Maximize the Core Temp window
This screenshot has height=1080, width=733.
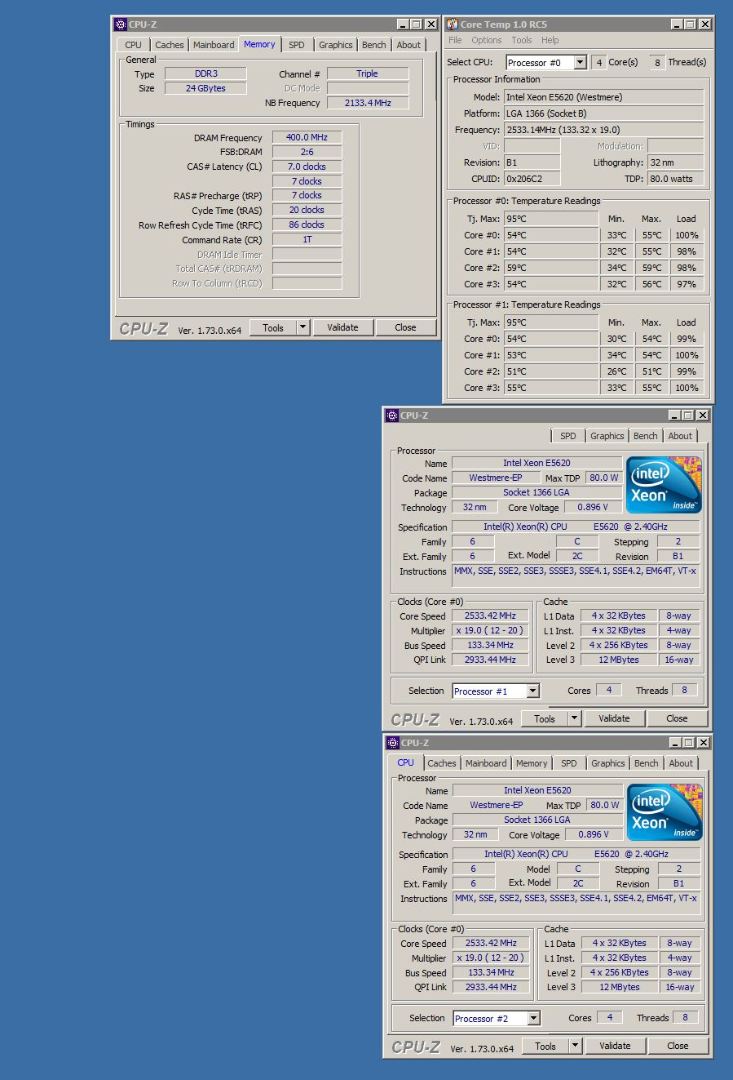click(x=690, y=24)
